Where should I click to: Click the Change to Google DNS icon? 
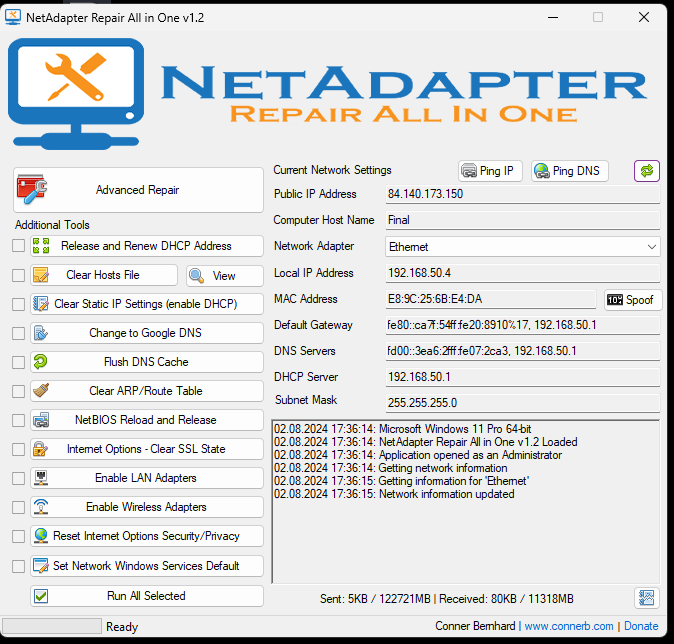41,333
